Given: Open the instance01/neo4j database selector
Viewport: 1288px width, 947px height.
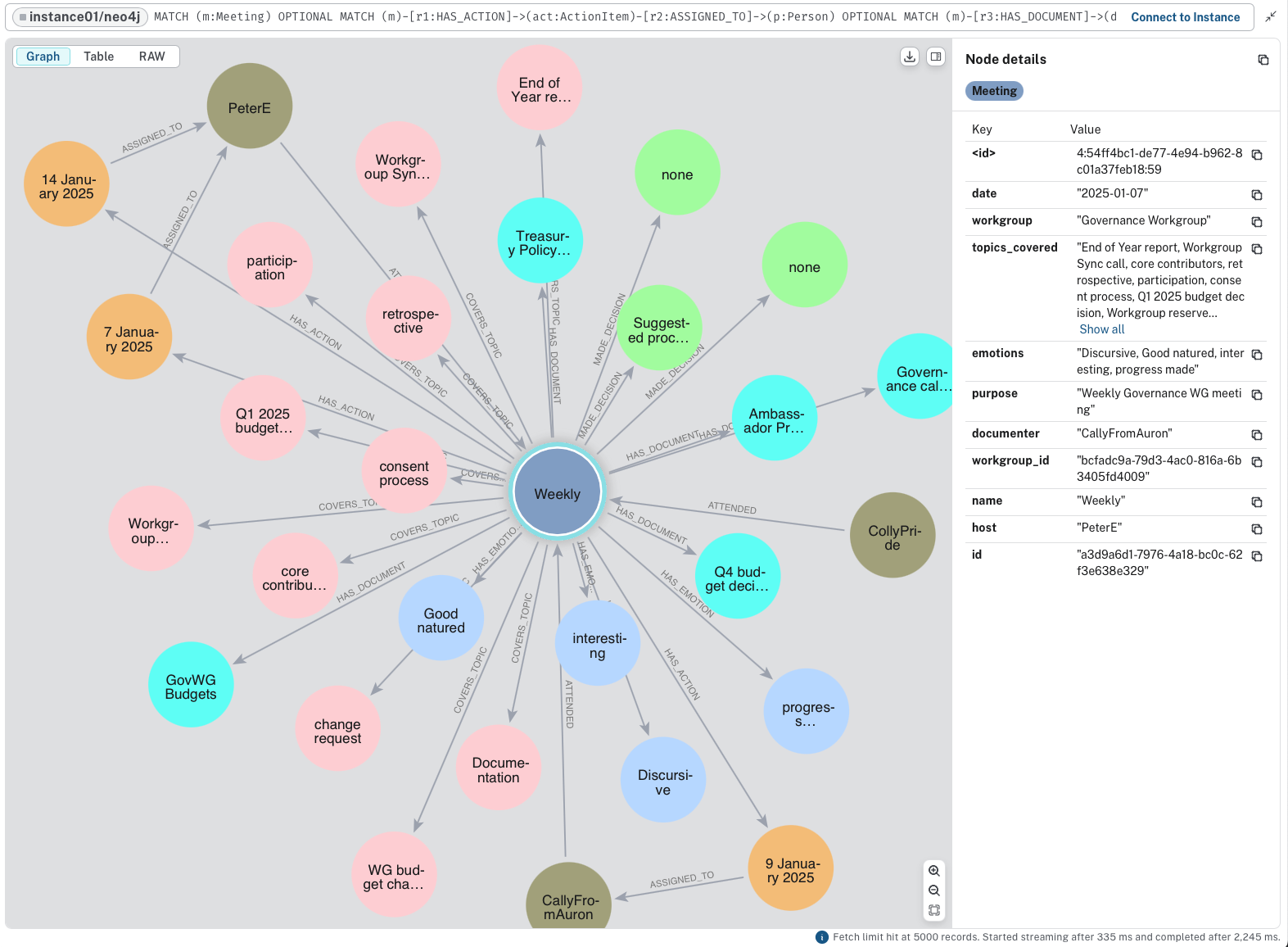Looking at the screenshot, I should (x=79, y=17).
